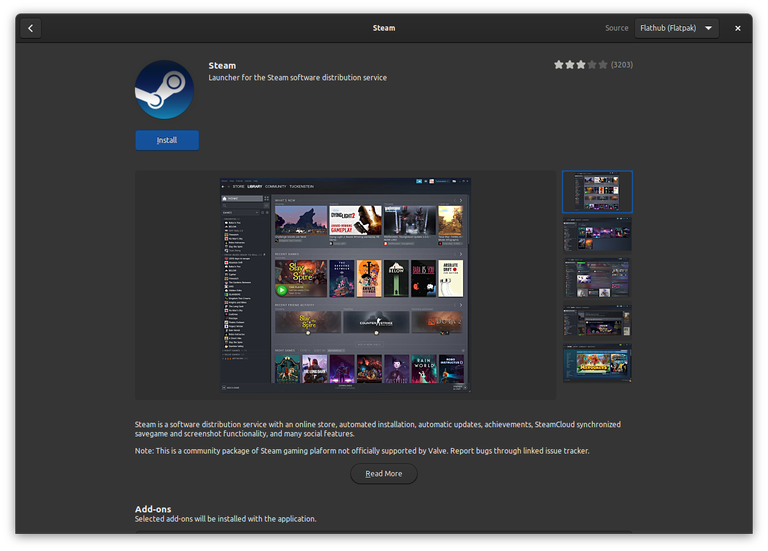Click the Read More button
Viewport: 768px width, 551px height.
[384, 474]
